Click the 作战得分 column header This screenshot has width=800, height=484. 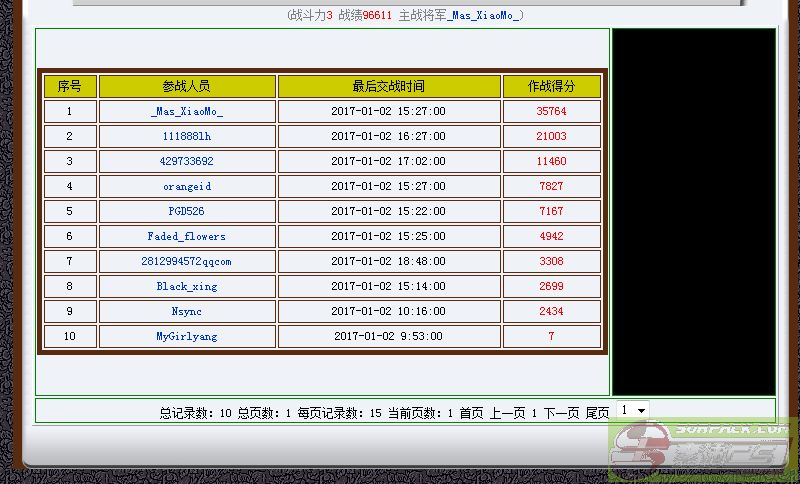[551, 87]
